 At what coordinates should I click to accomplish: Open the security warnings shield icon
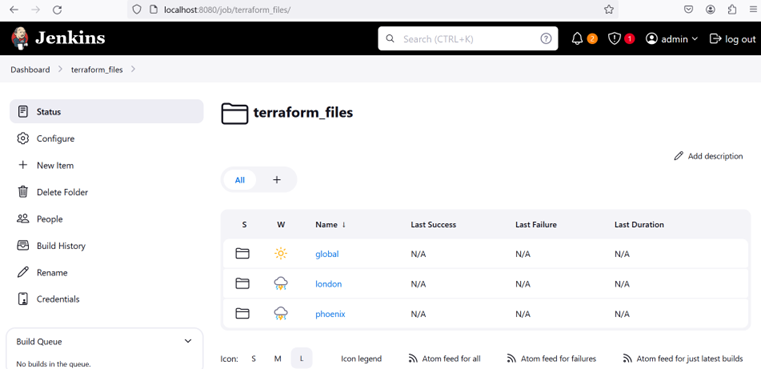click(614, 39)
